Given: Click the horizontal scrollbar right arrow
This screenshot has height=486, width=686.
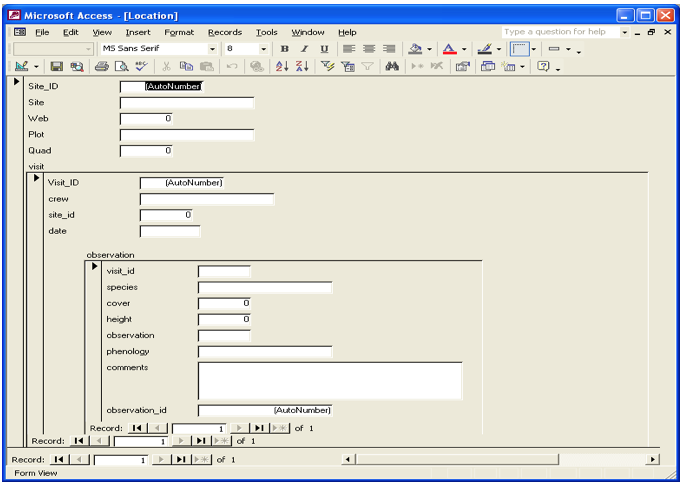Looking at the screenshot, I should pos(652,459).
